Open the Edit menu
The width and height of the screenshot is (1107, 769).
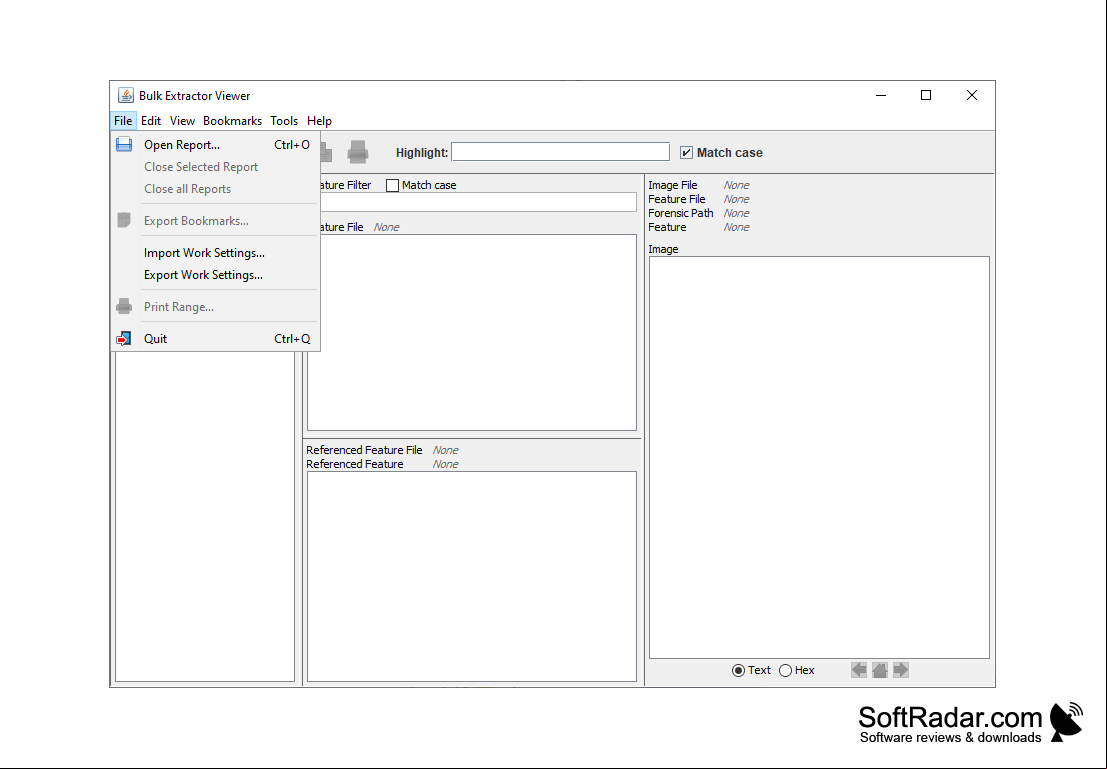point(150,121)
